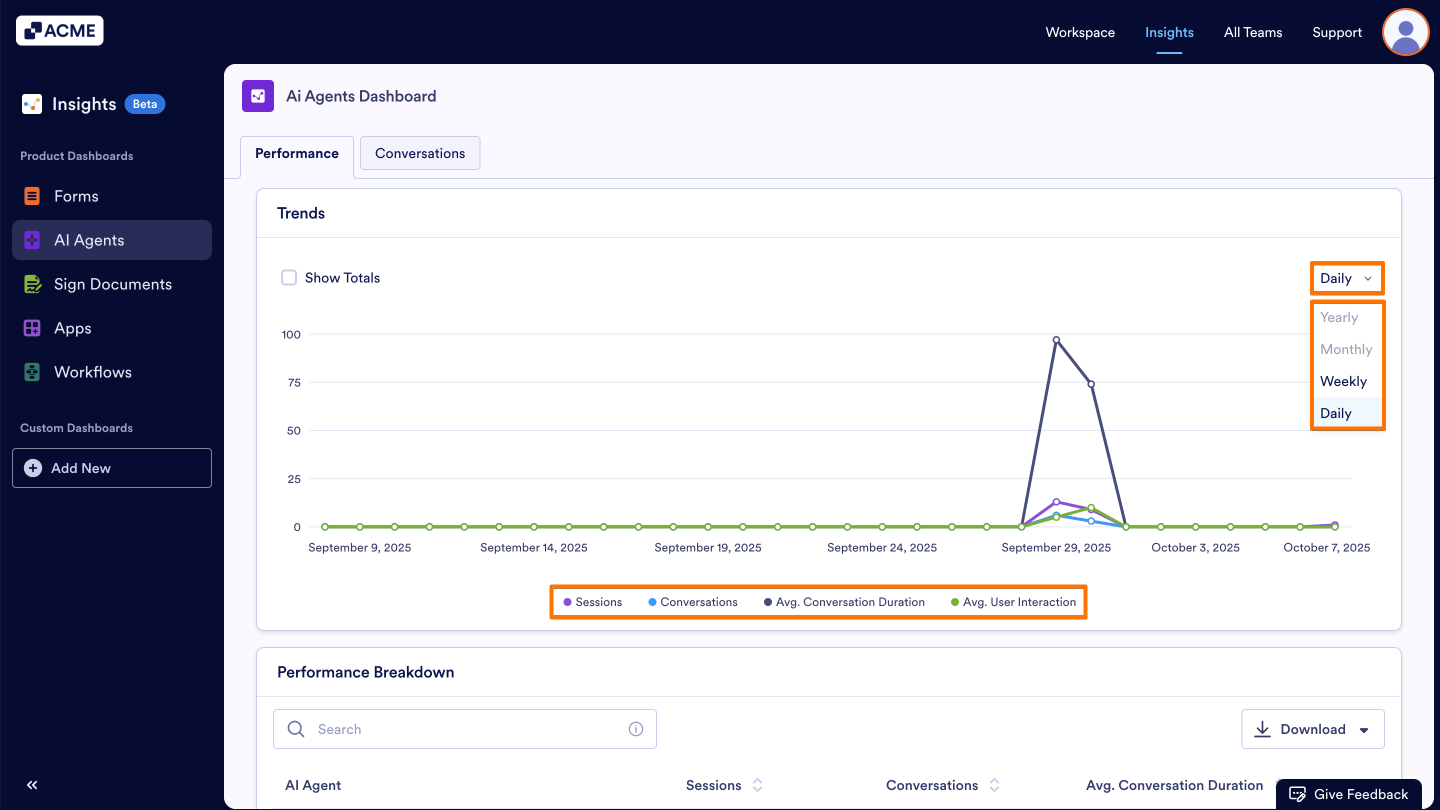Click the search magnifier icon
The height and width of the screenshot is (810, 1440).
tap(296, 729)
